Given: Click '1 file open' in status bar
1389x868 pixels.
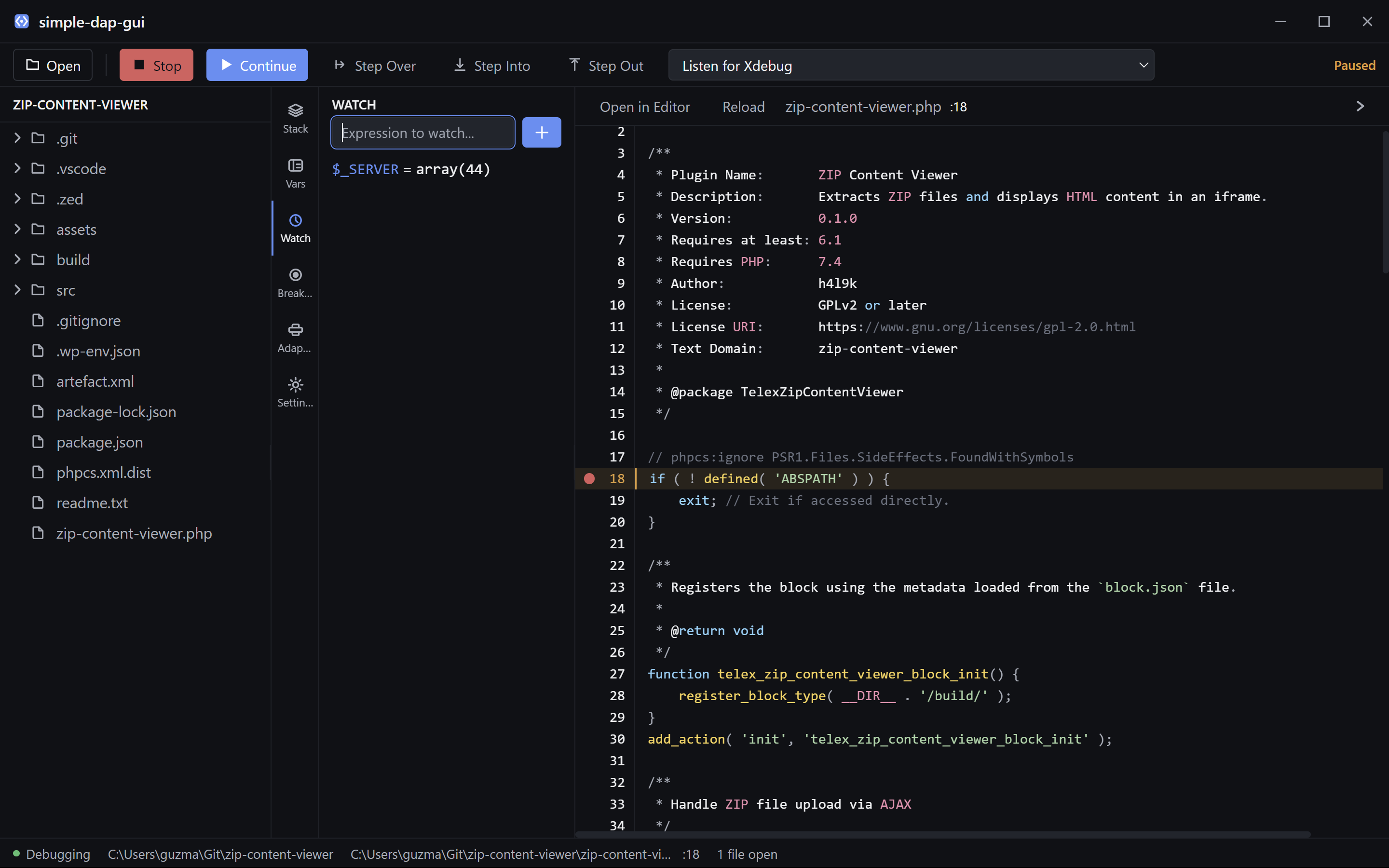Looking at the screenshot, I should (747, 854).
